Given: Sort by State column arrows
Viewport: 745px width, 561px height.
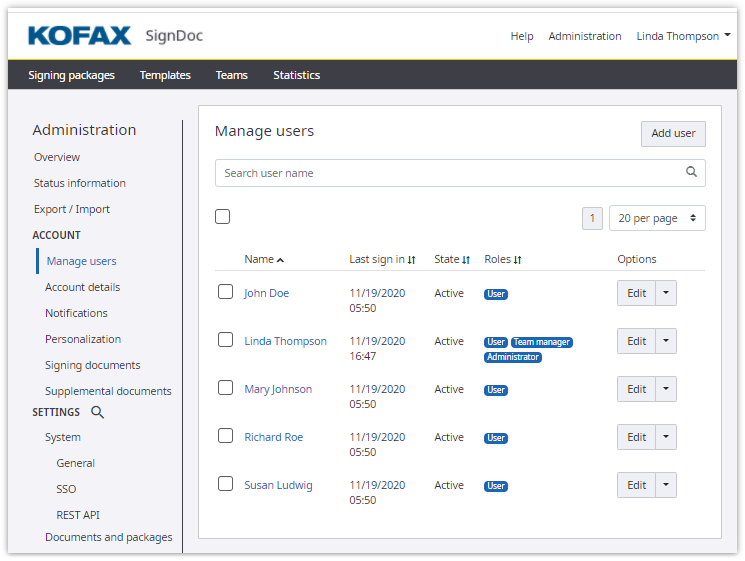Looking at the screenshot, I should point(466,260).
